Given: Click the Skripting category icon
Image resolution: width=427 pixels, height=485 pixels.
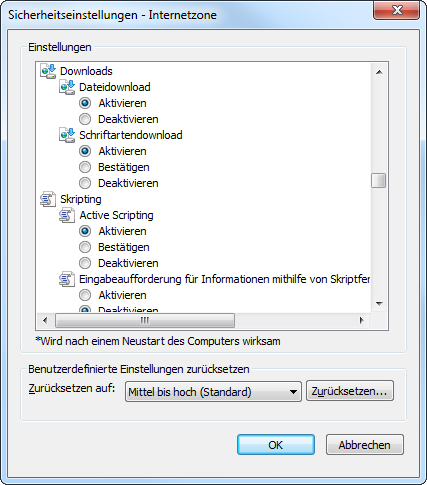Looking at the screenshot, I should pos(48,199).
